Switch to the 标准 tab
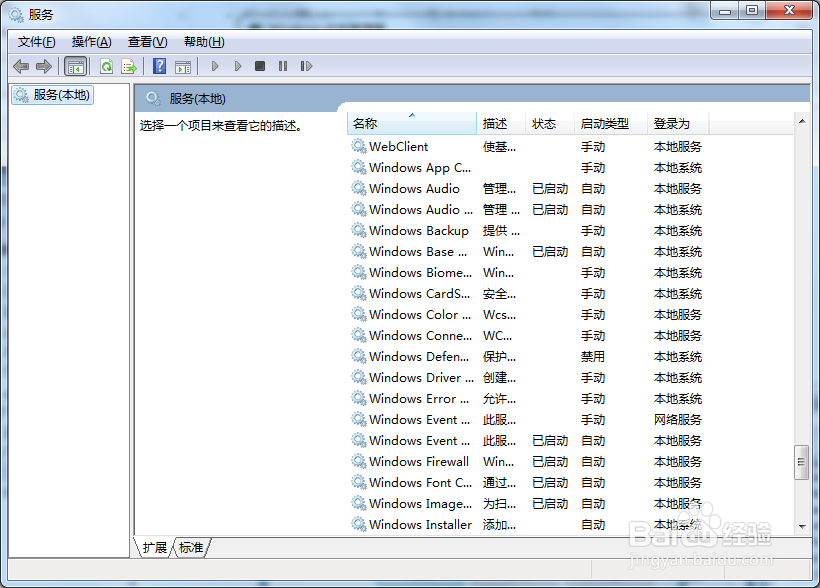 pyautogui.click(x=191, y=548)
